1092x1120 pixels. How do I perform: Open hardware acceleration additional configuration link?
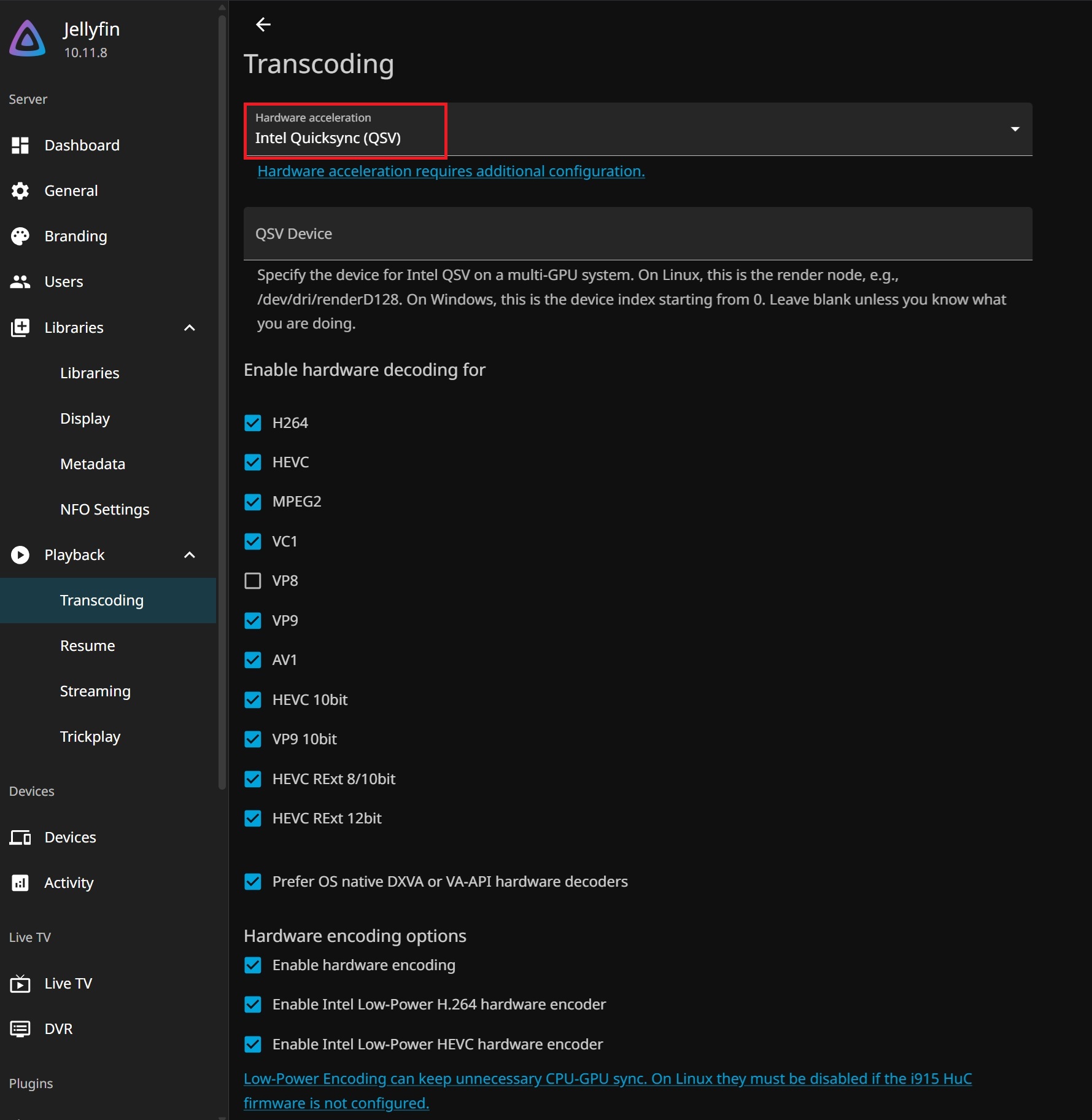451,171
